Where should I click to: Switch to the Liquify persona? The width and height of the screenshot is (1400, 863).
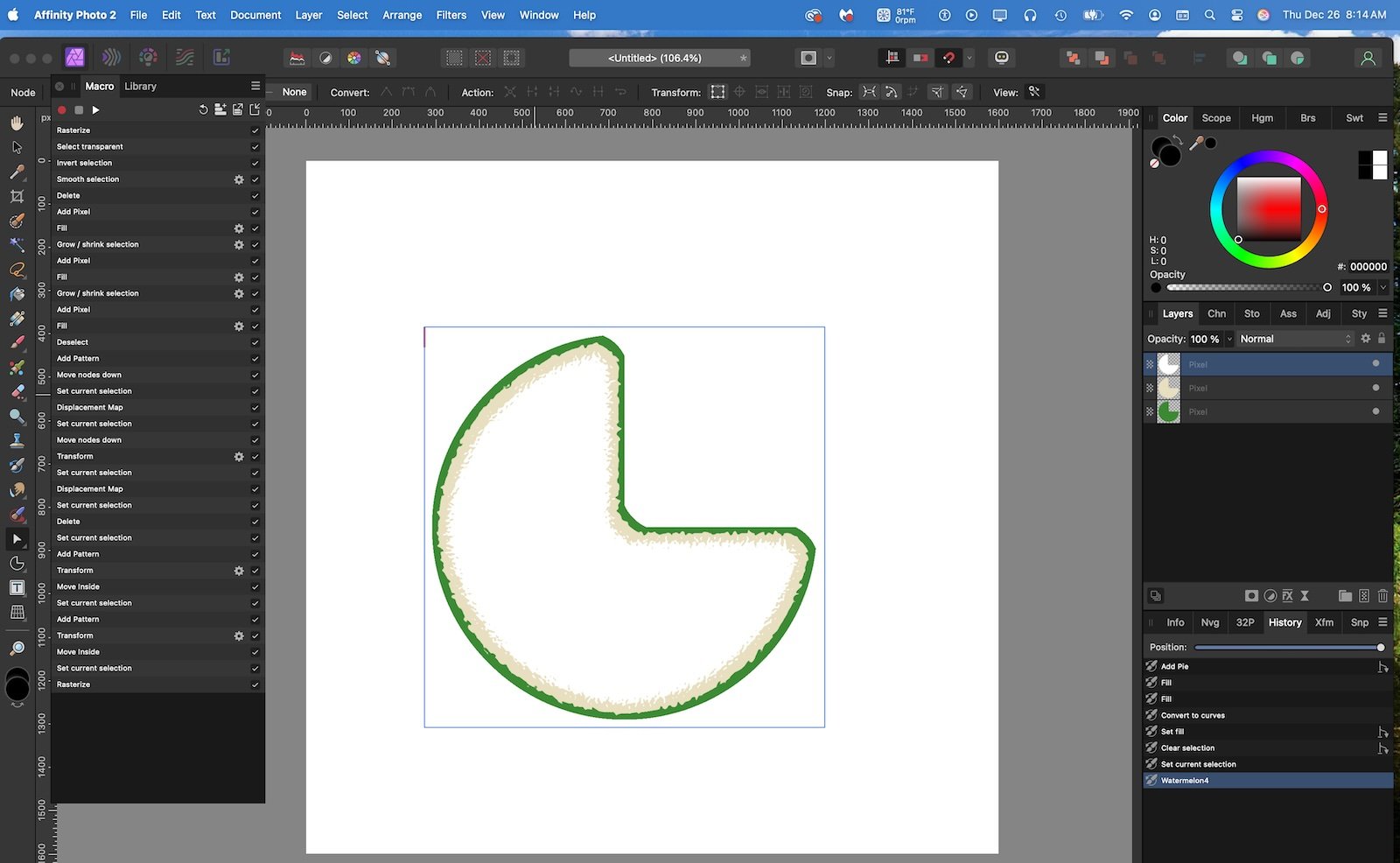pos(111,58)
